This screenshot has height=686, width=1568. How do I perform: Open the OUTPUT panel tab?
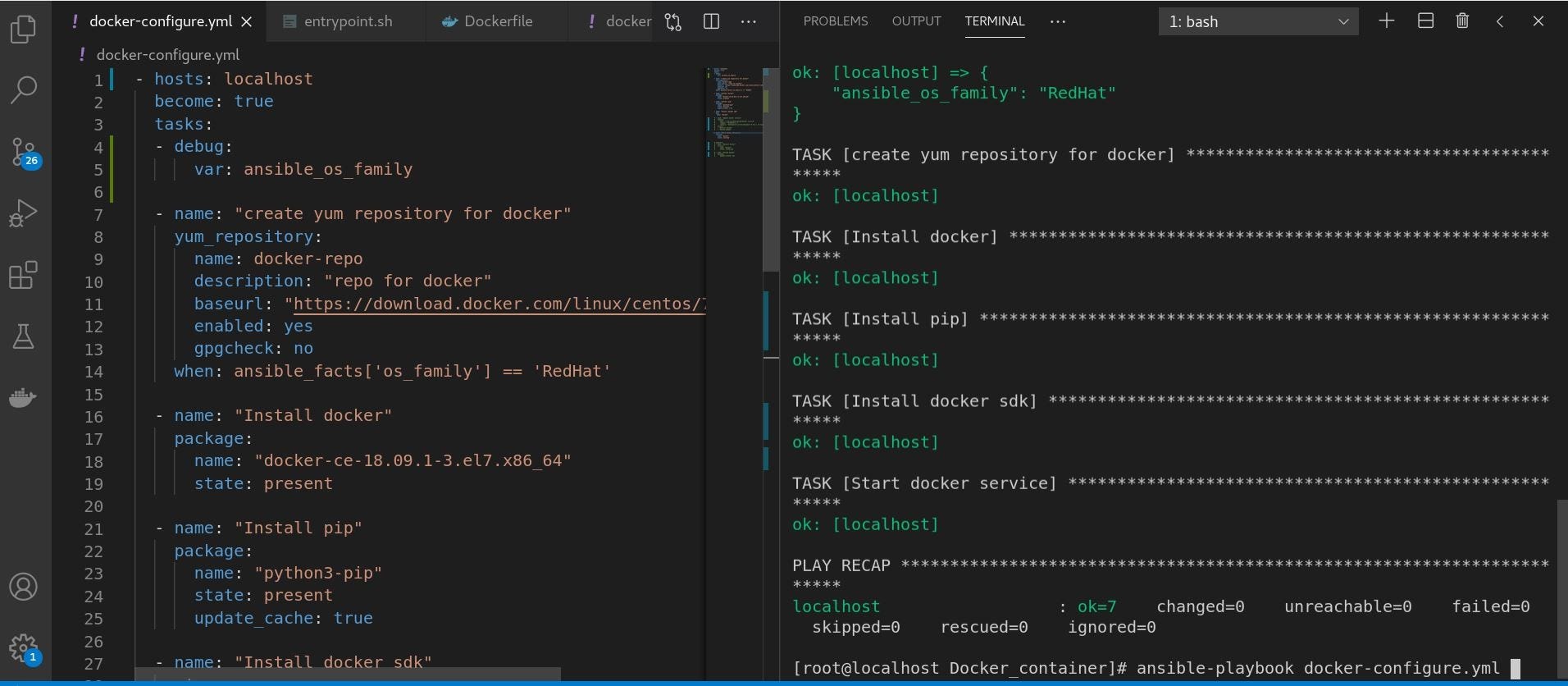[916, 21]
